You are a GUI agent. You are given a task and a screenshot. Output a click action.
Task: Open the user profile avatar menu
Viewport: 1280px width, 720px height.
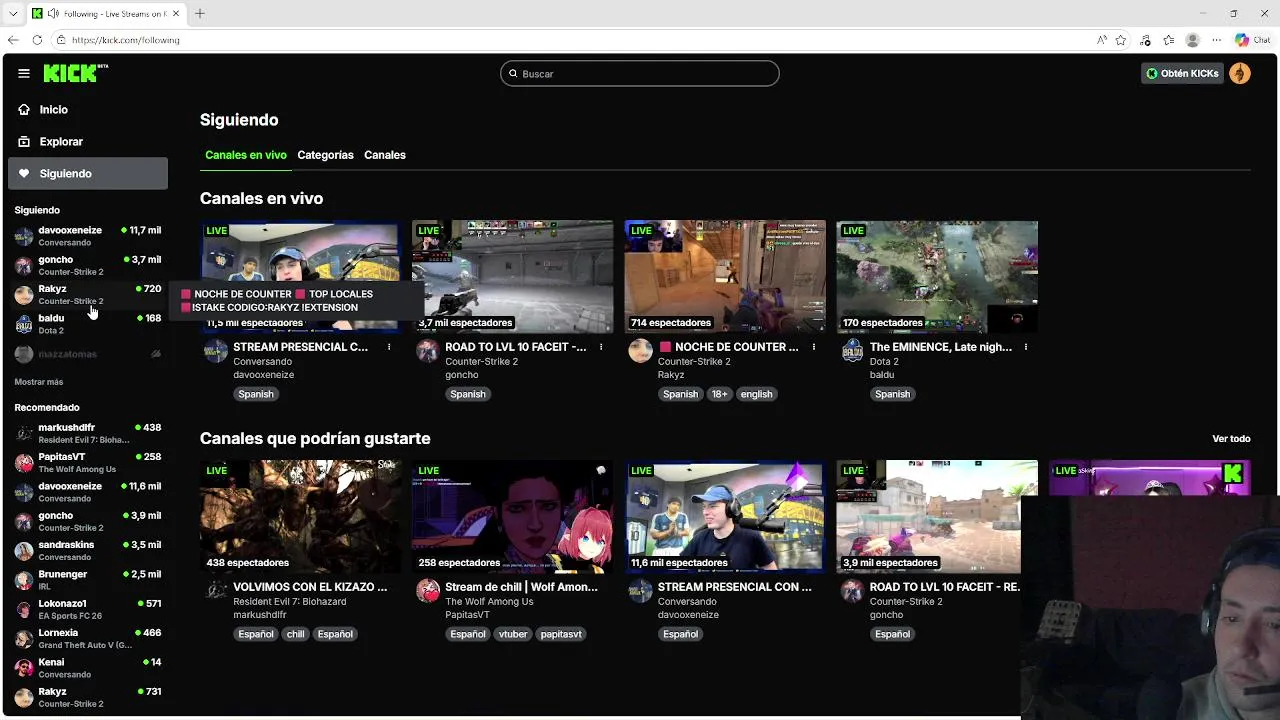tap(1240, 74)
